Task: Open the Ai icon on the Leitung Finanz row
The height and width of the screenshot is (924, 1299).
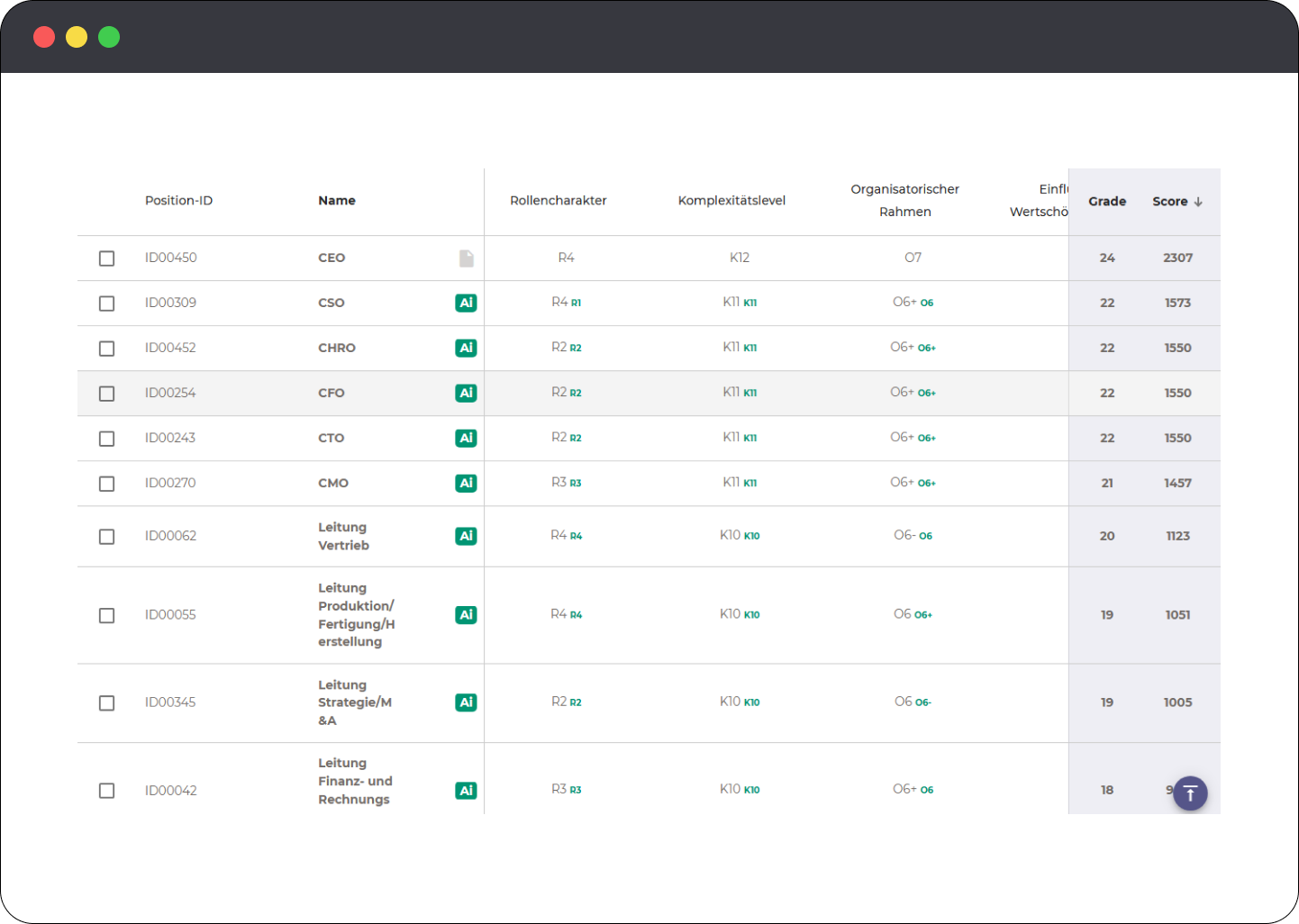Action: [x=466, y=790]
